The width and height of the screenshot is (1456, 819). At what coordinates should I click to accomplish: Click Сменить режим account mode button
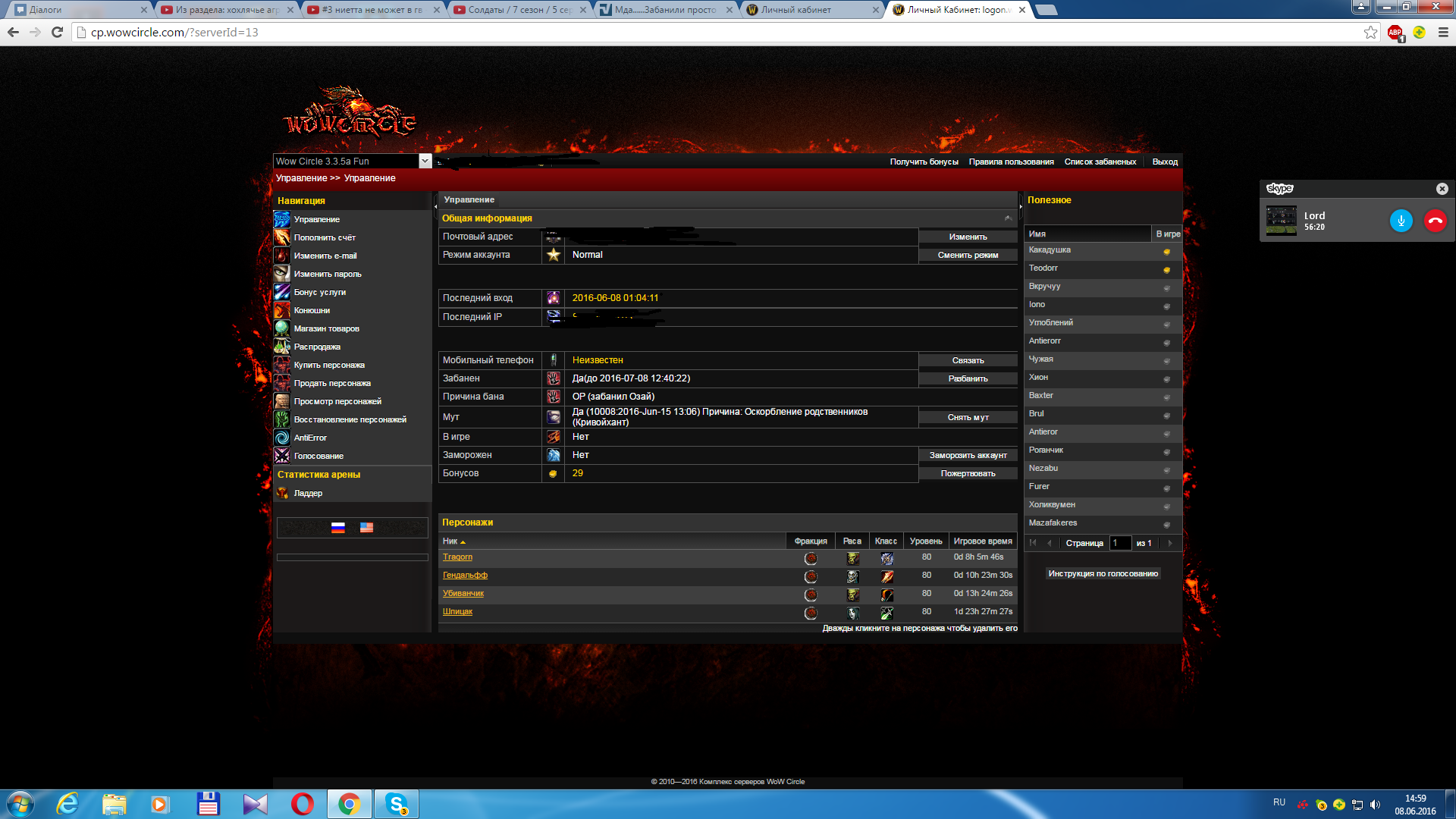point(968,255)
